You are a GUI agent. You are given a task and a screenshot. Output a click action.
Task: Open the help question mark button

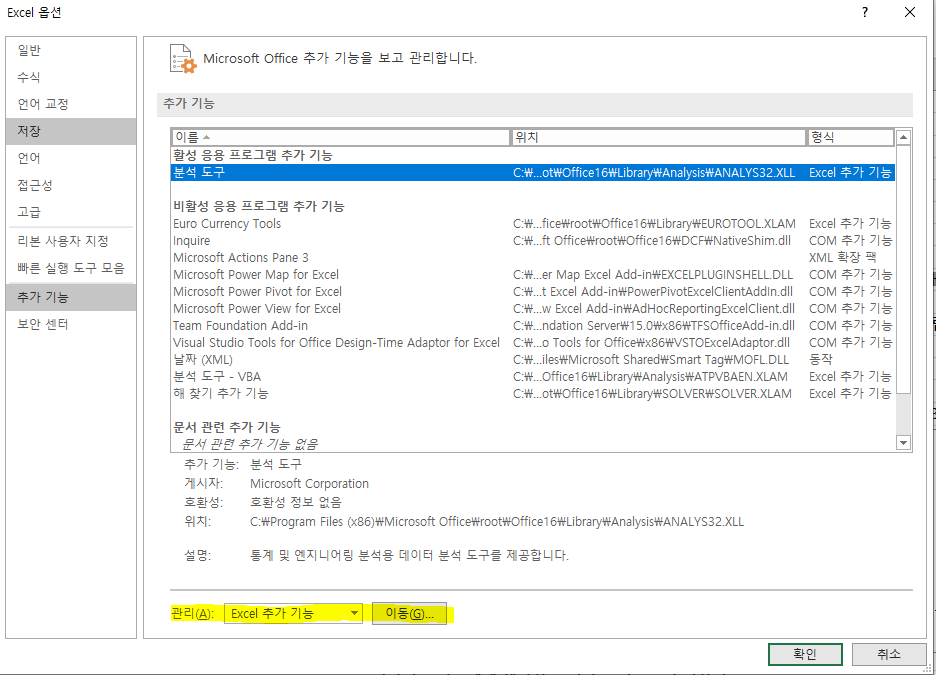click(x=865, y=13)
